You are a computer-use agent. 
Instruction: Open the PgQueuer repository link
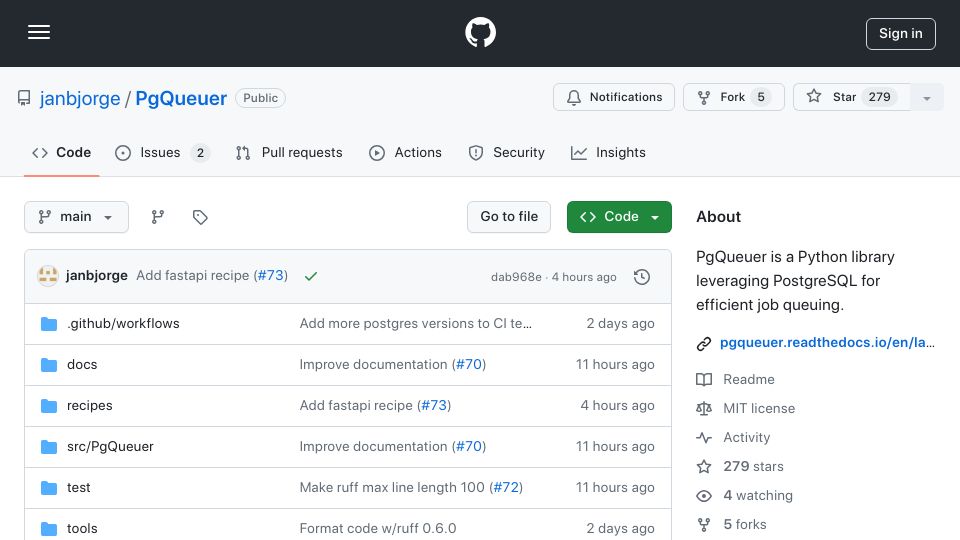181,98
